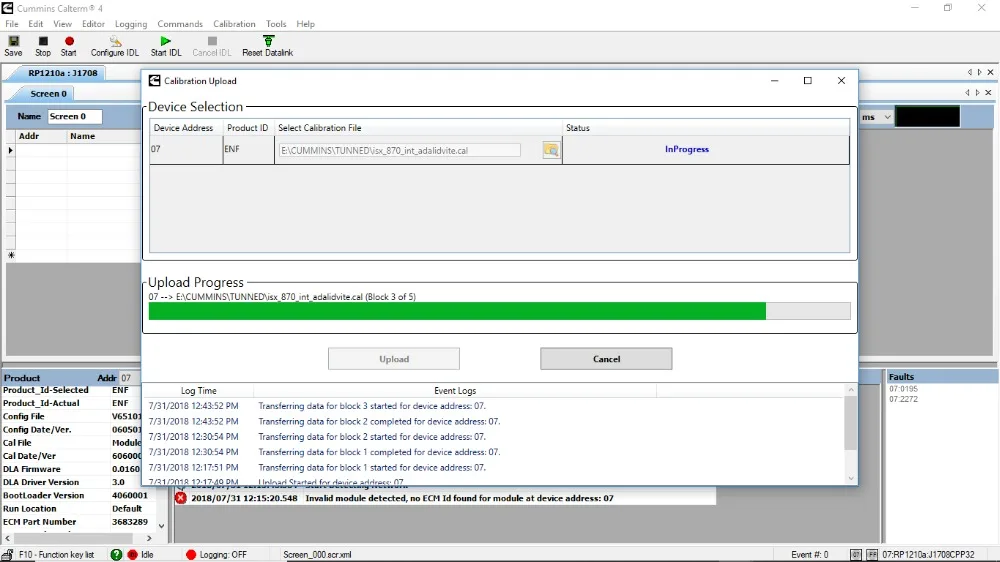Click the block 1 started log entry

click(x=372, y=467)
